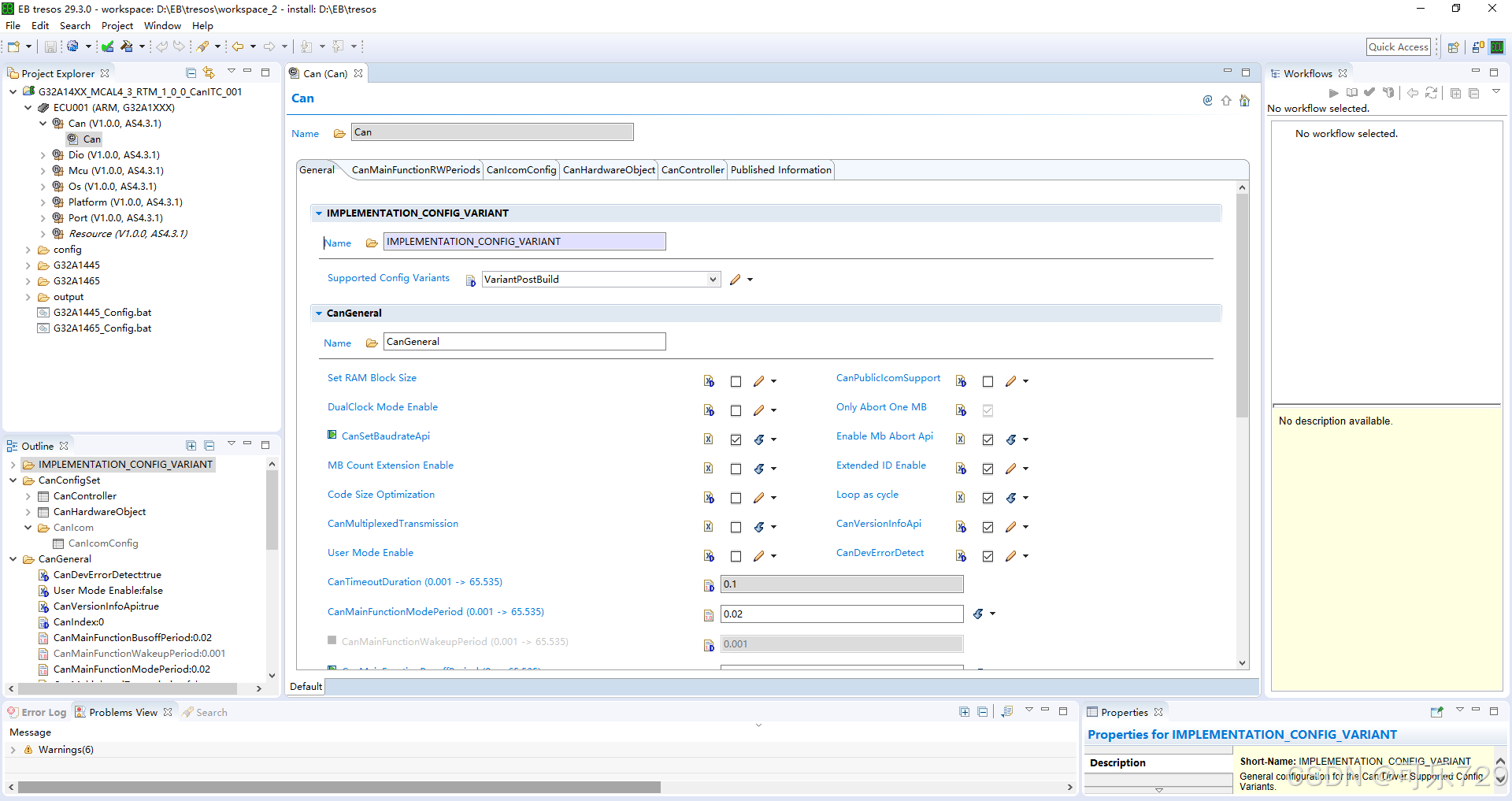Viewport: 1512px width, 801px height.
Task: Toggle CanPublicIcomSupport checkbox
Action: 988,381
